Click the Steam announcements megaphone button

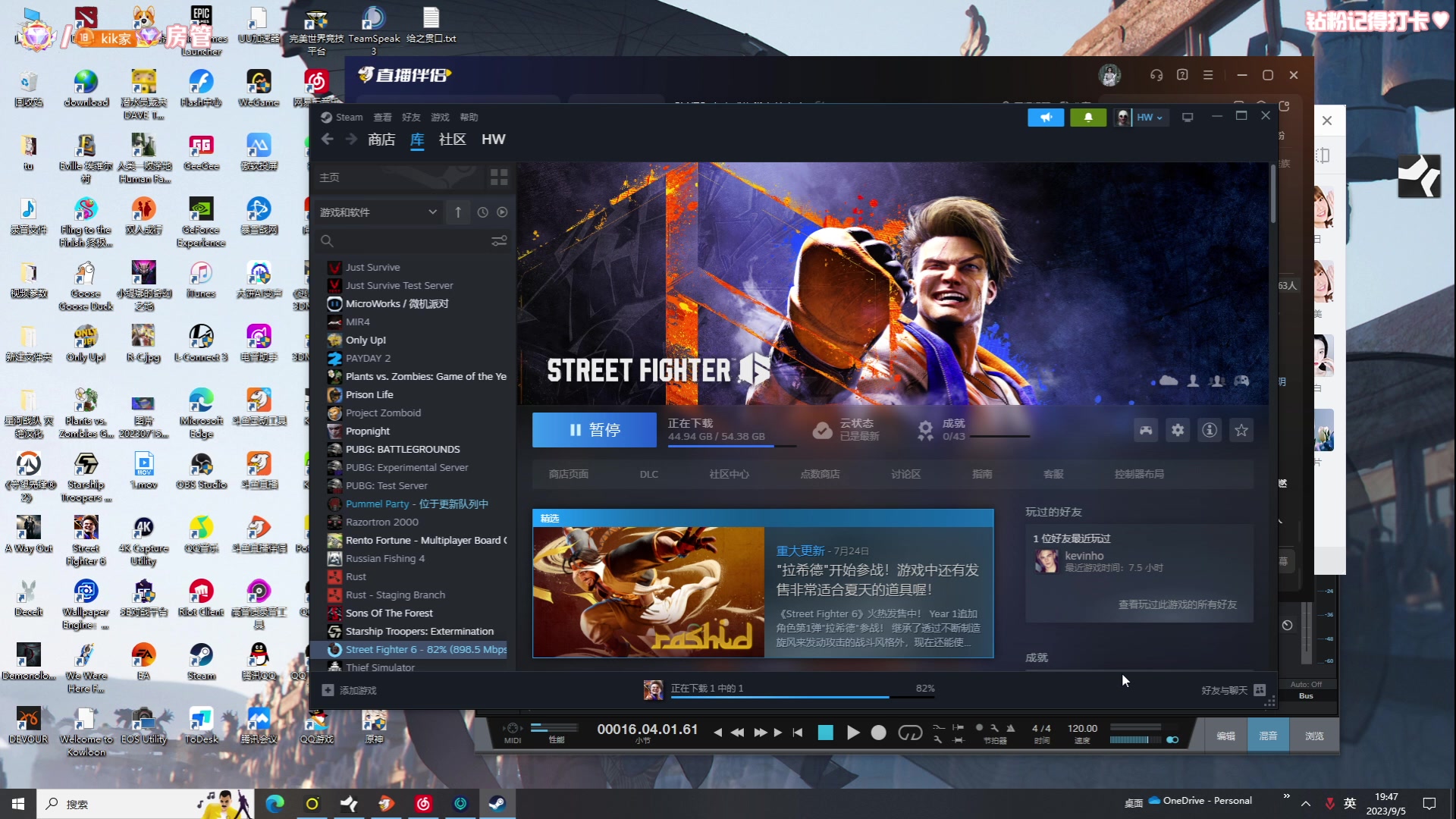1046,118
